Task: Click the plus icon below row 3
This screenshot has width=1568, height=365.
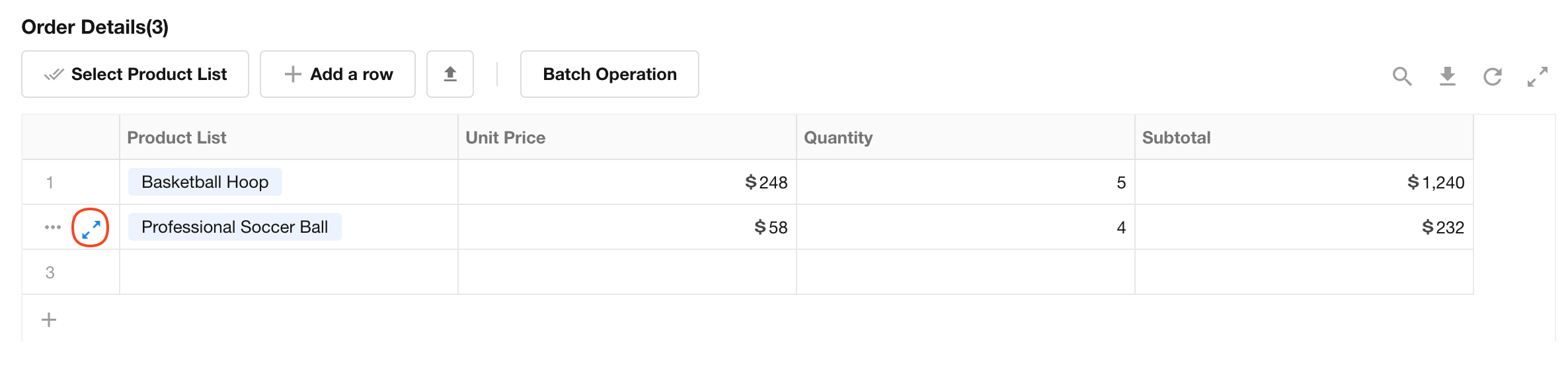Action: click(x=49, y=320)
